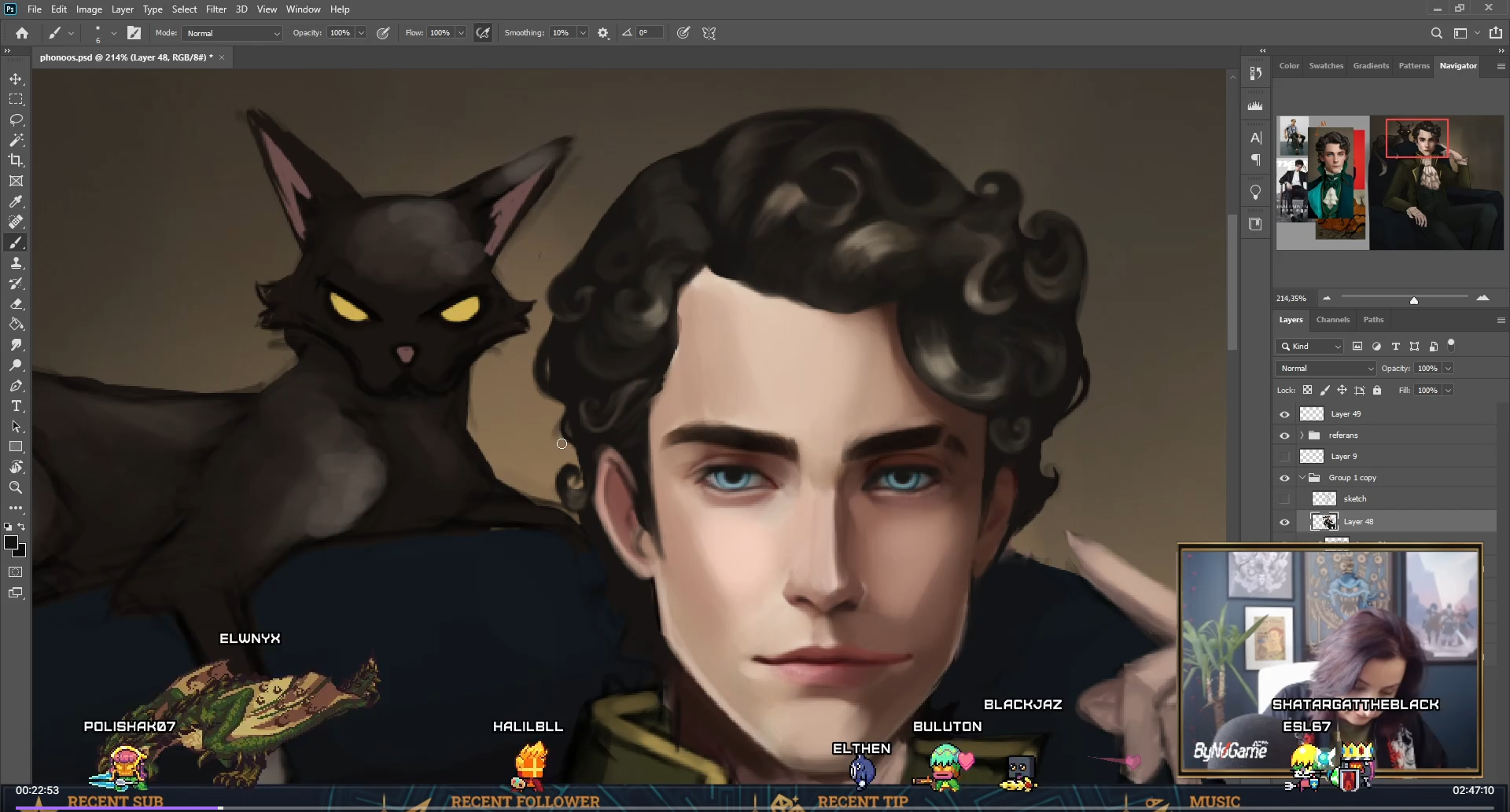Open smoothing options gear icon

(603, 33)
